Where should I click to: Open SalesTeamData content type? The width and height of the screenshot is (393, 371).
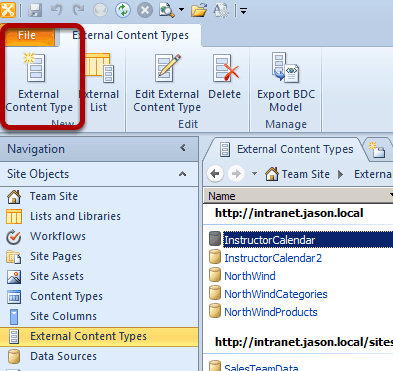click(261, 368)
